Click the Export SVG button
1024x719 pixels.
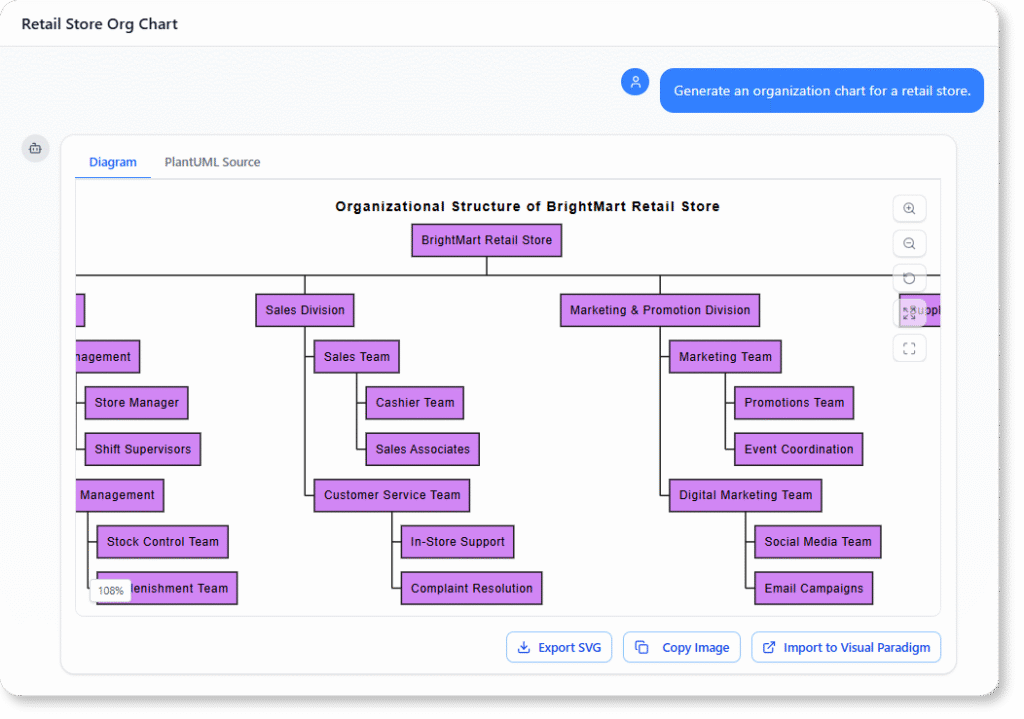point(558,647)
